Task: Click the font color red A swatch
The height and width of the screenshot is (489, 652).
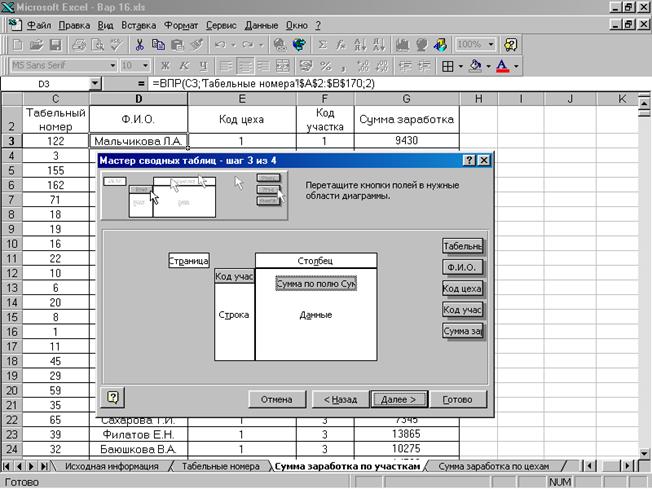Action: coord(502,66)
